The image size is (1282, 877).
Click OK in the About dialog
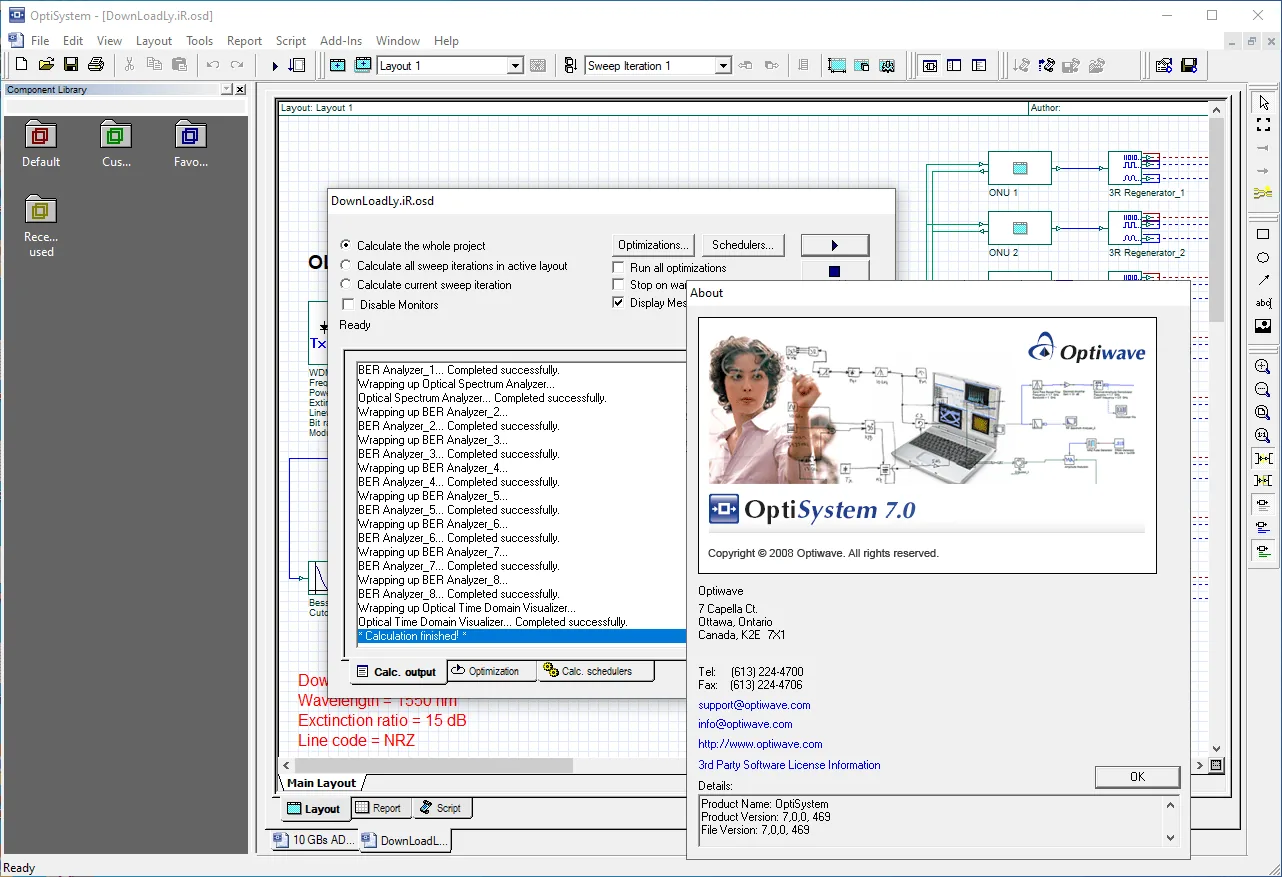(1137, 777)
